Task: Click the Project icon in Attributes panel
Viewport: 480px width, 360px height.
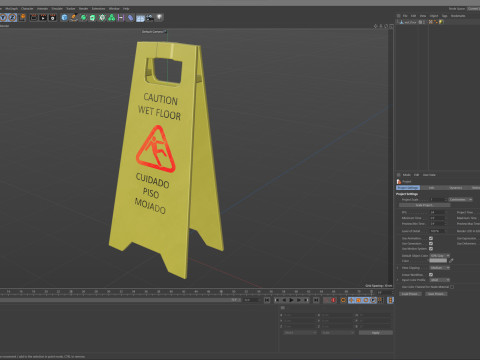Action: pos(399,181)
